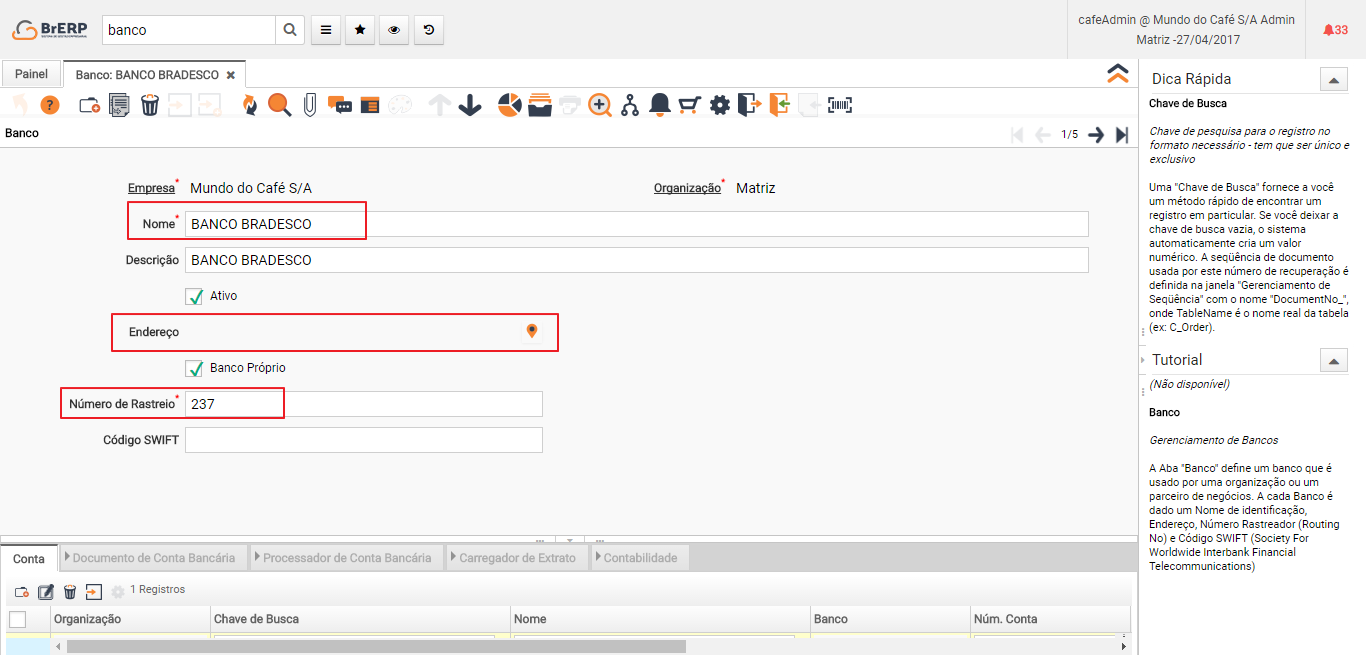Uncheck the Banco Próprio checkbox
The height and width of the screenshot is (655, 1366).
tap(195, 368)
